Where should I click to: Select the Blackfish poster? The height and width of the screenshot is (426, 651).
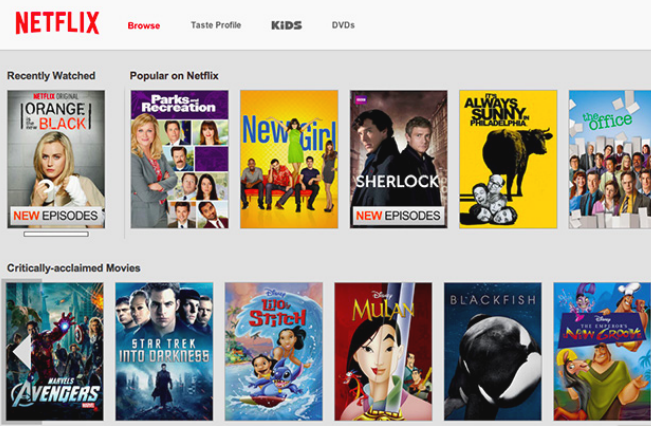tap(493, 352)
